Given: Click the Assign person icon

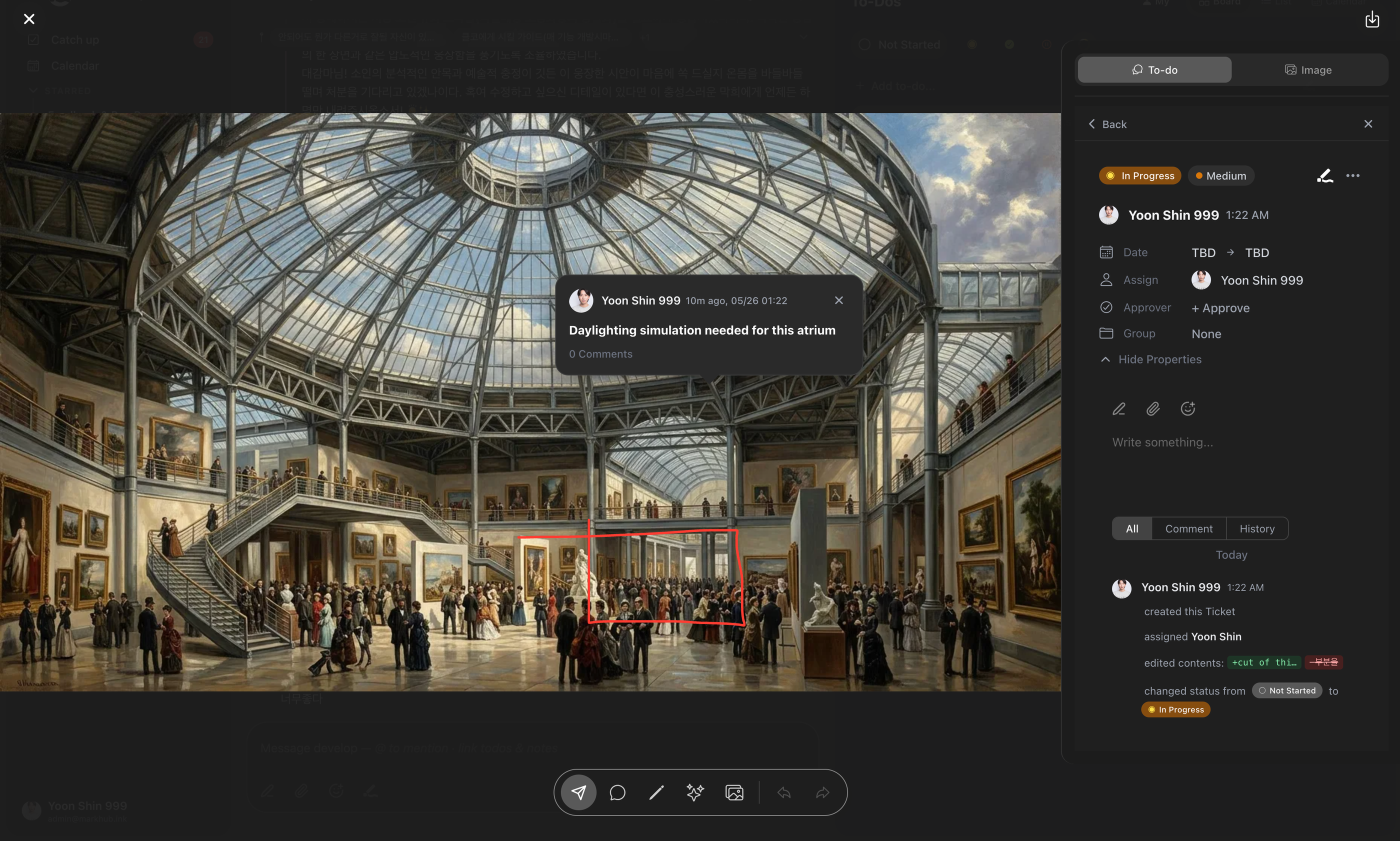Looking at the screenshot, I should 1106,280.
